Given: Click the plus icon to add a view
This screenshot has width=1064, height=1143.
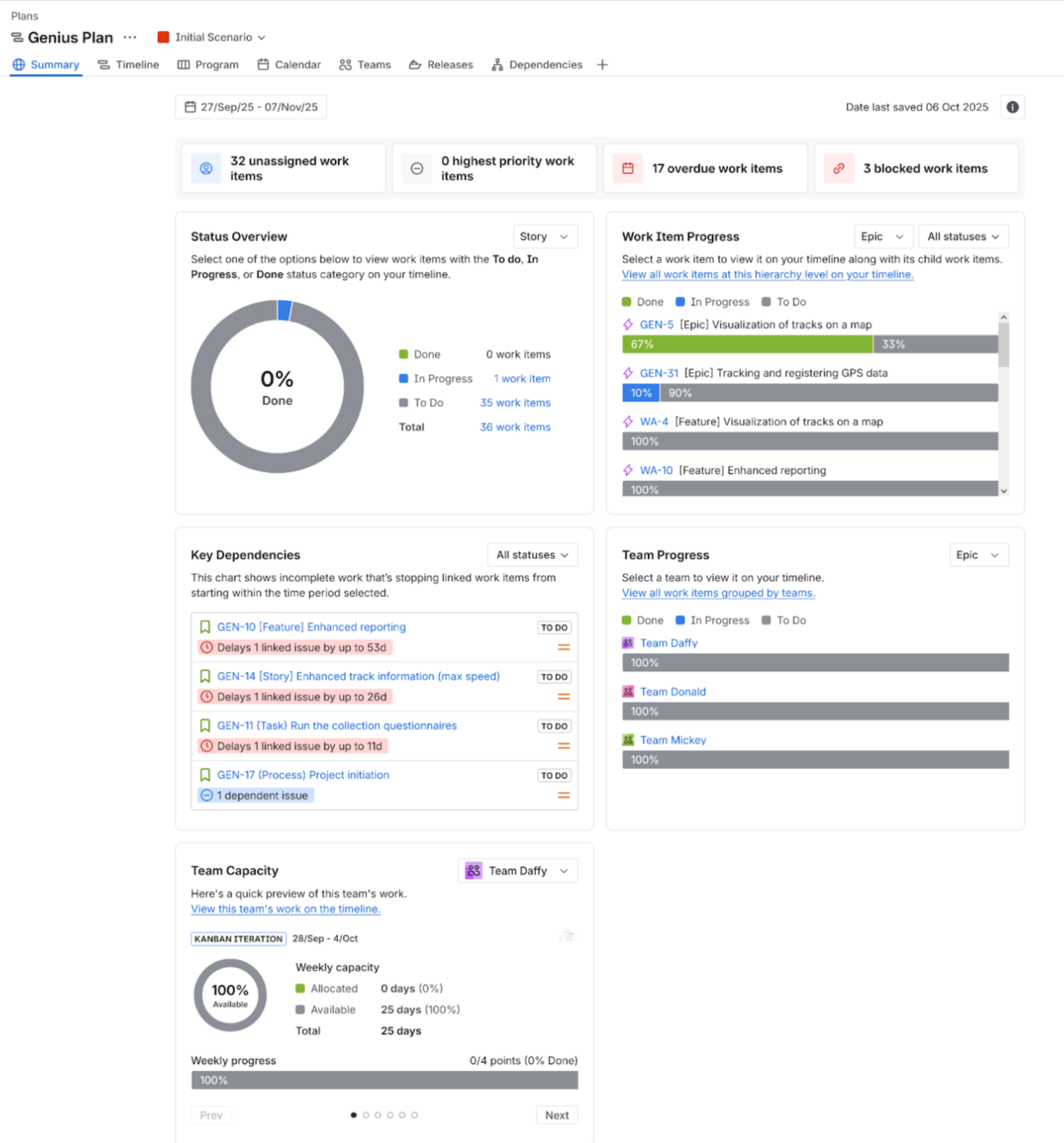Looking at the screenshot, I should click(x=602, y=65).
